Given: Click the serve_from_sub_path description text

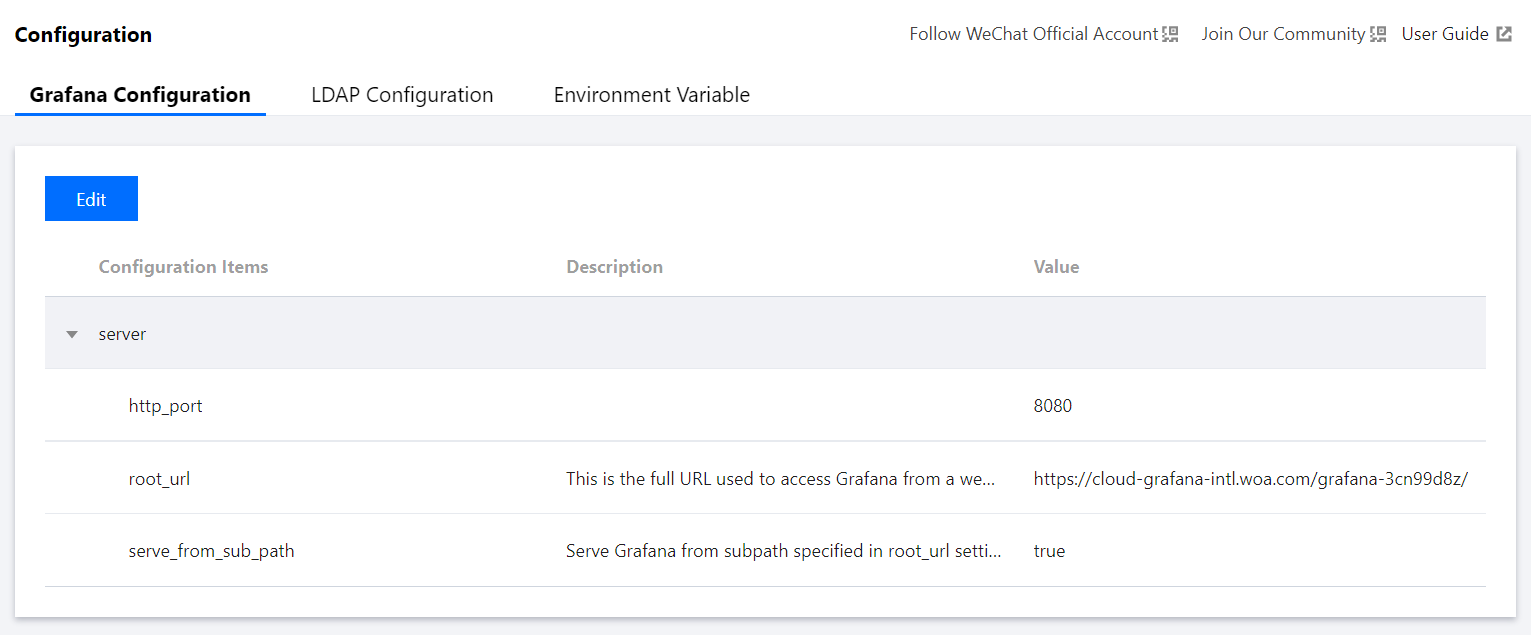Looking at the screenshot, I should point(783,551).
